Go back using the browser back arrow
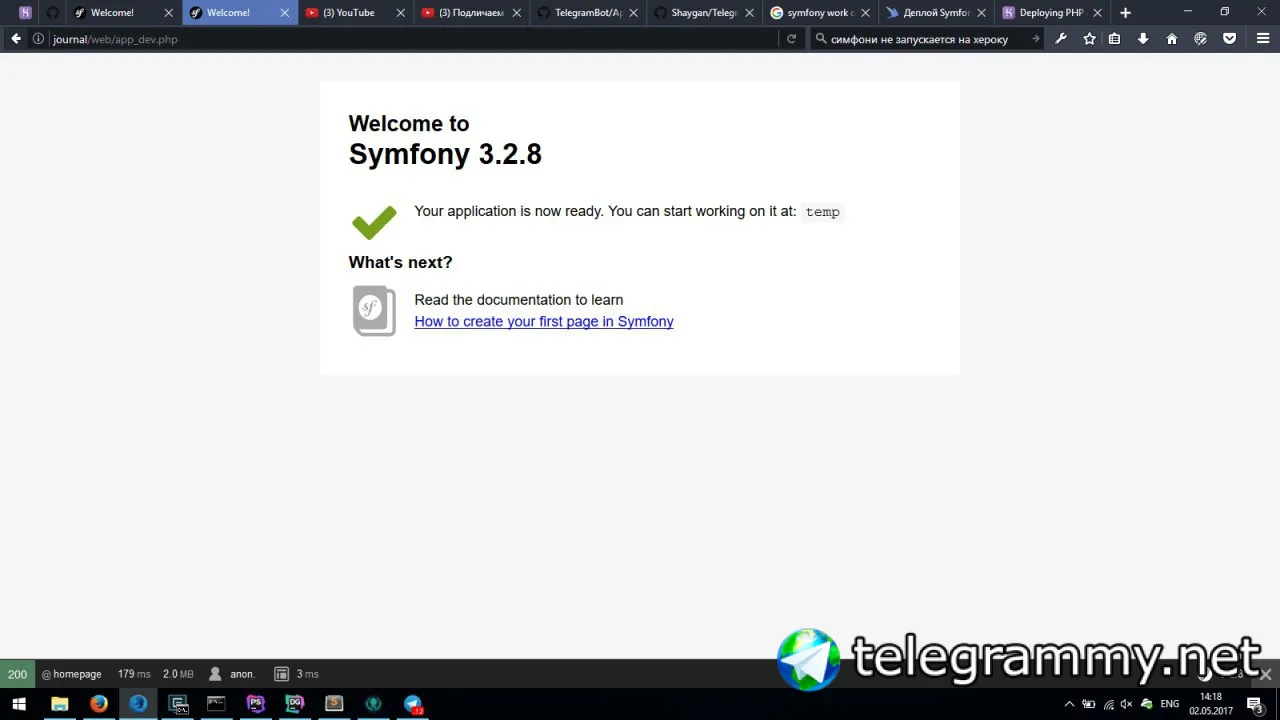This screenshot has width=1280, height=720. (16, 39)
